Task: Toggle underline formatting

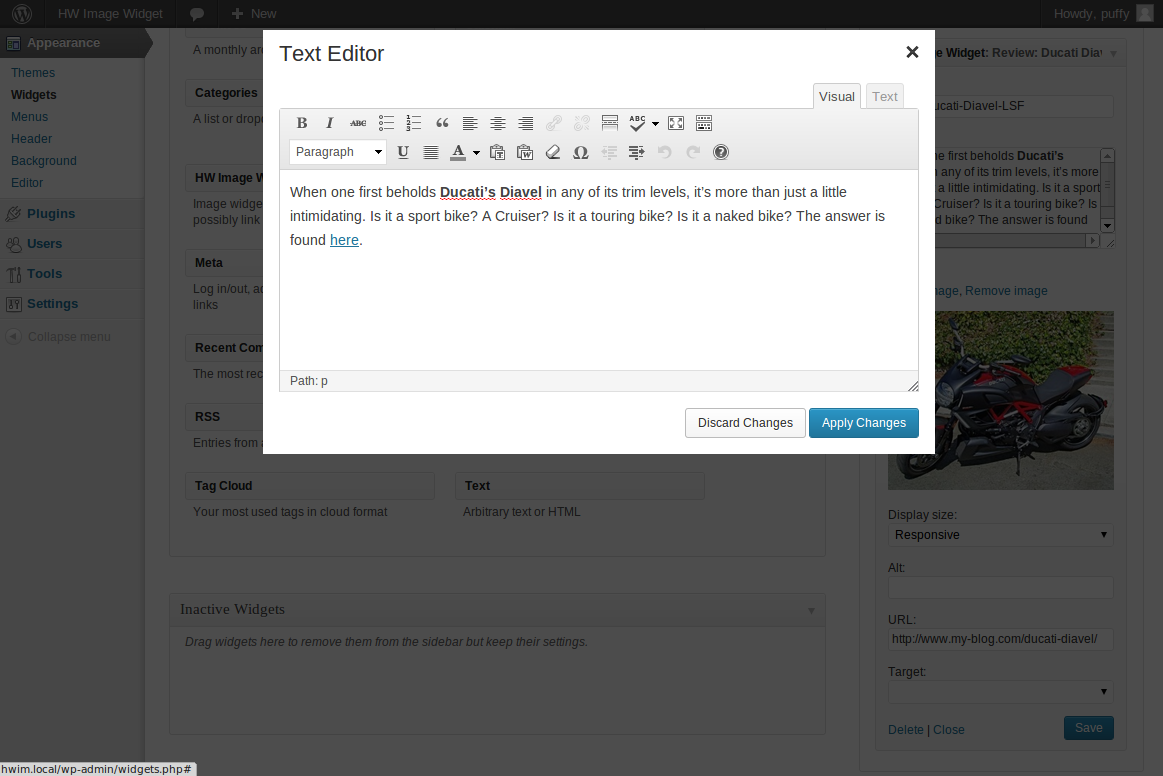Action: [x=403, y=152]
